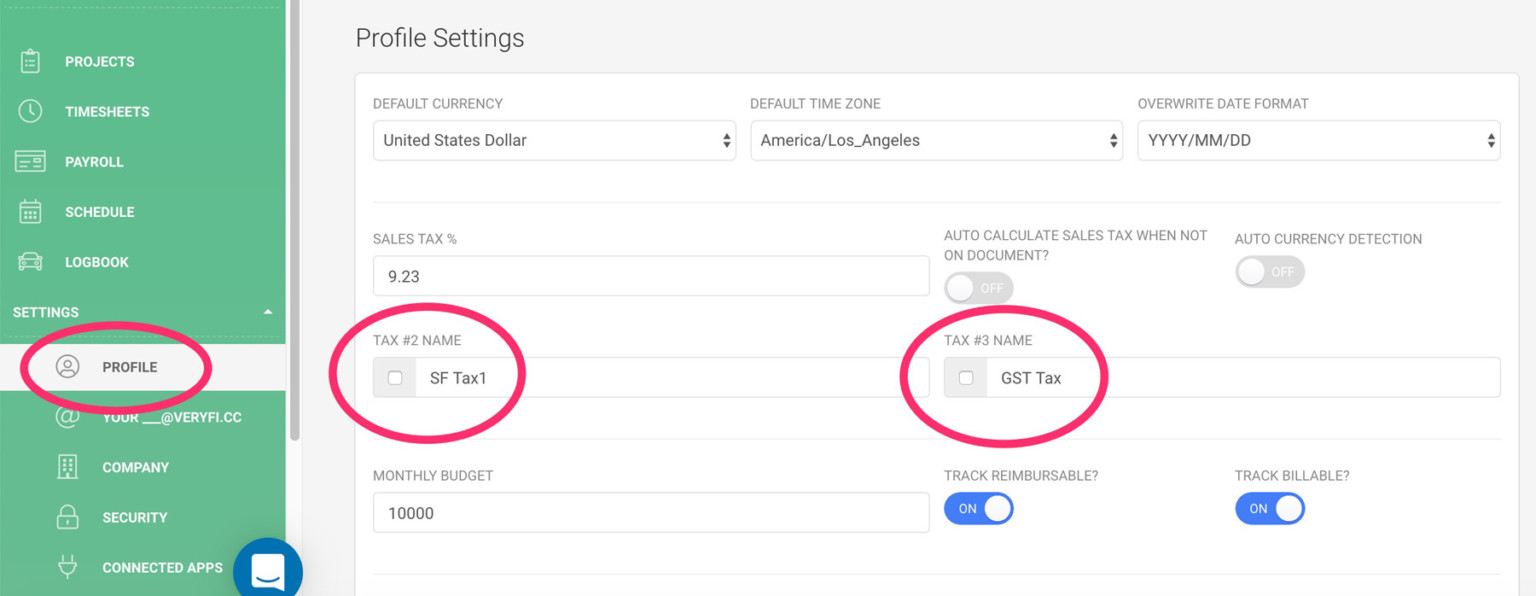
Task: Open the Overwrite Date Format dropdown
Action: (x=1319, y=140)
